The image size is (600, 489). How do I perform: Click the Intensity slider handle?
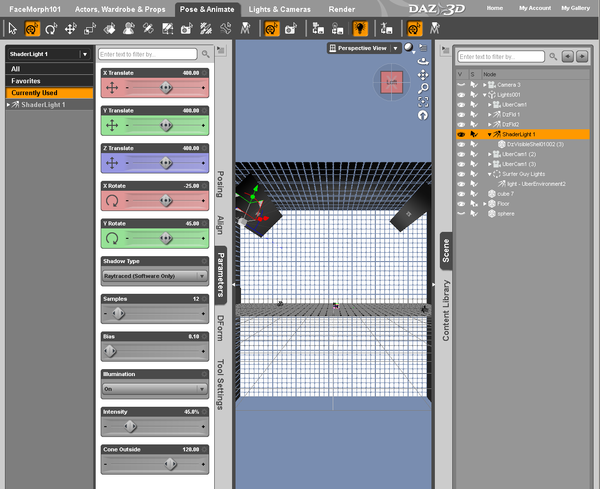(x=130, y=426)
